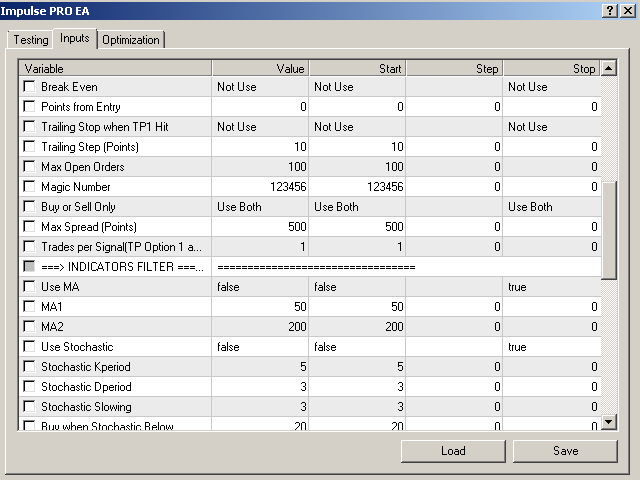Screen dimensions: 640x480
Task: Open Buy or Sell Only 'Use Both' value
Action: [x=260, y=207]
